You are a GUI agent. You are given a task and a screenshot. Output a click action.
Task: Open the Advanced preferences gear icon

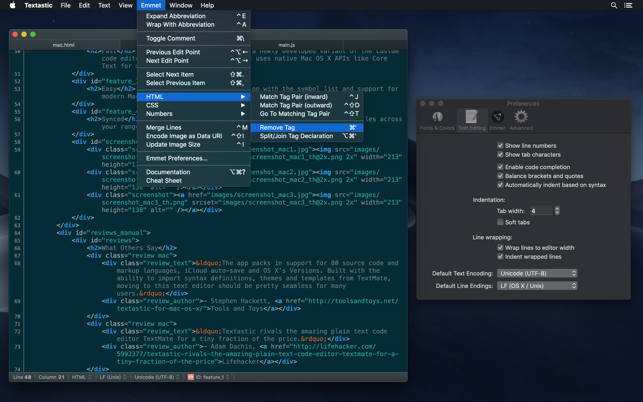[521, 120]
